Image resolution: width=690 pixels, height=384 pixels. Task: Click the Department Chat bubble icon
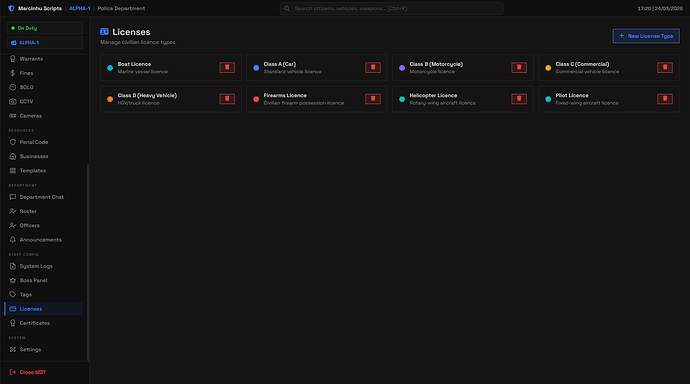coord(13,197)
